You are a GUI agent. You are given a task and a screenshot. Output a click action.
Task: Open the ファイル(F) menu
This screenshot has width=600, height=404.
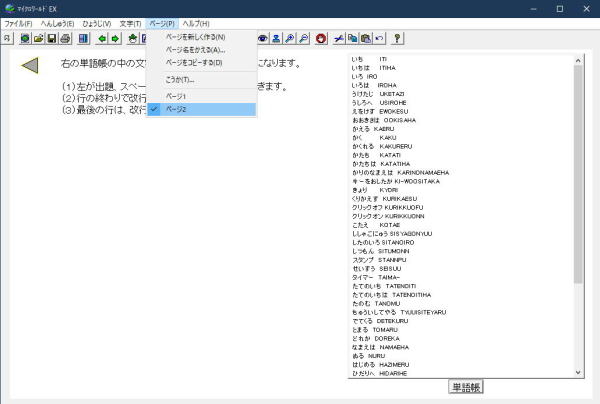point(18,24)
